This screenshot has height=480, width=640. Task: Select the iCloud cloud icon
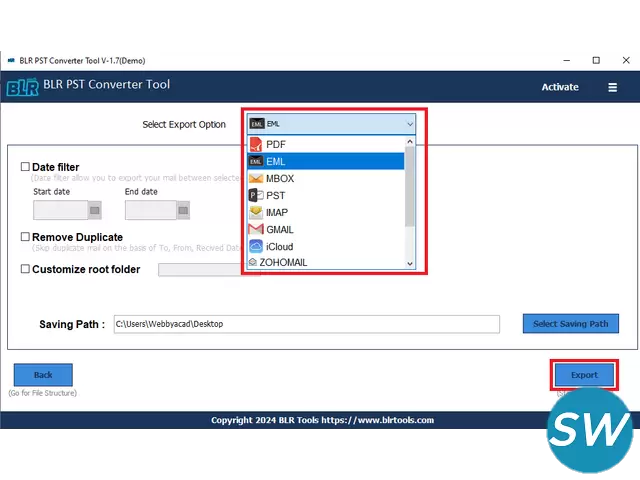coord(255,246)
